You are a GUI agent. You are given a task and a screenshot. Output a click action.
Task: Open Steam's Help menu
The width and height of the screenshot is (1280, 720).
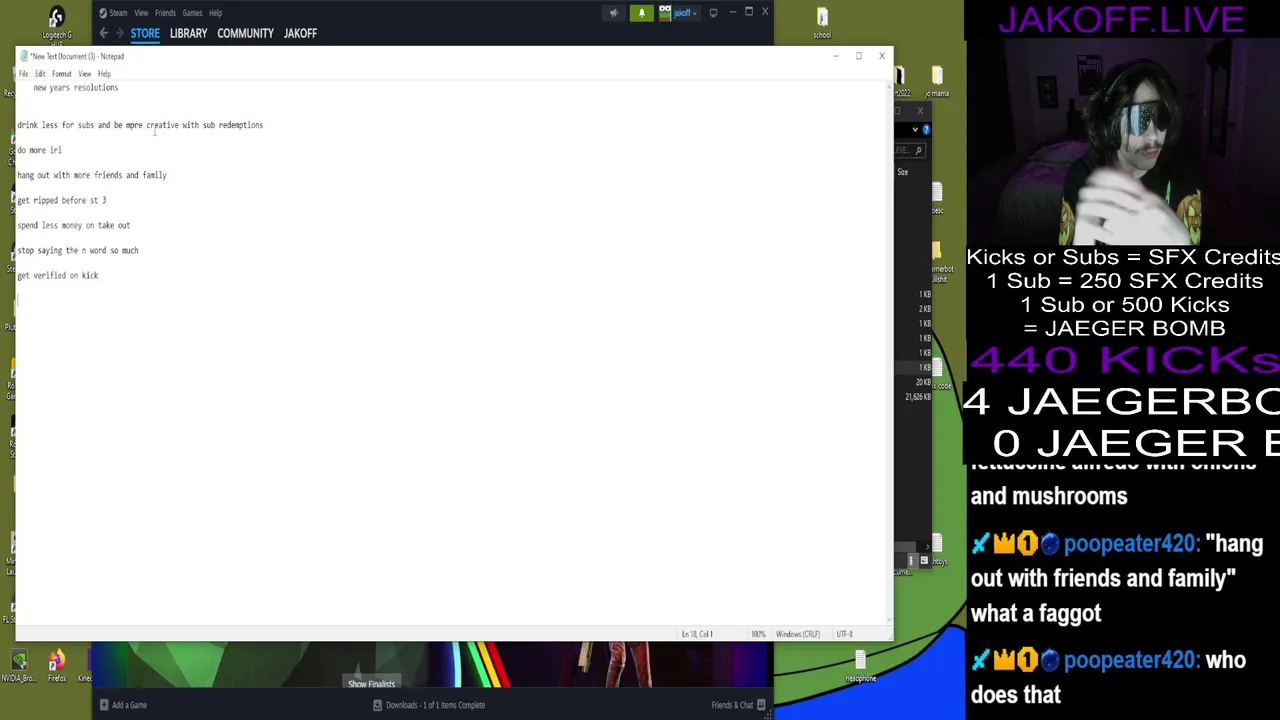215,13
